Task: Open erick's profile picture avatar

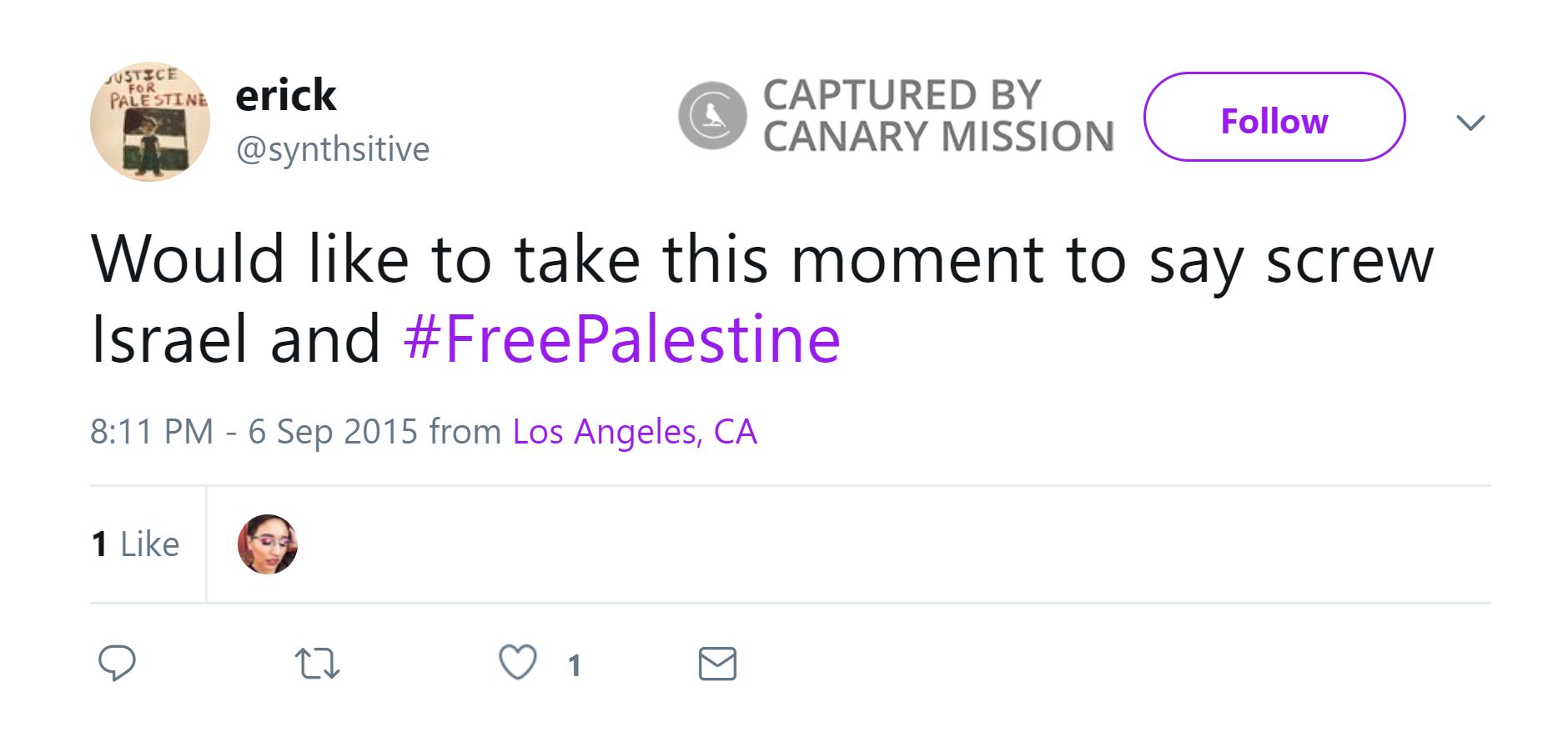Action: pyautogui.click(x=150, y=122)
